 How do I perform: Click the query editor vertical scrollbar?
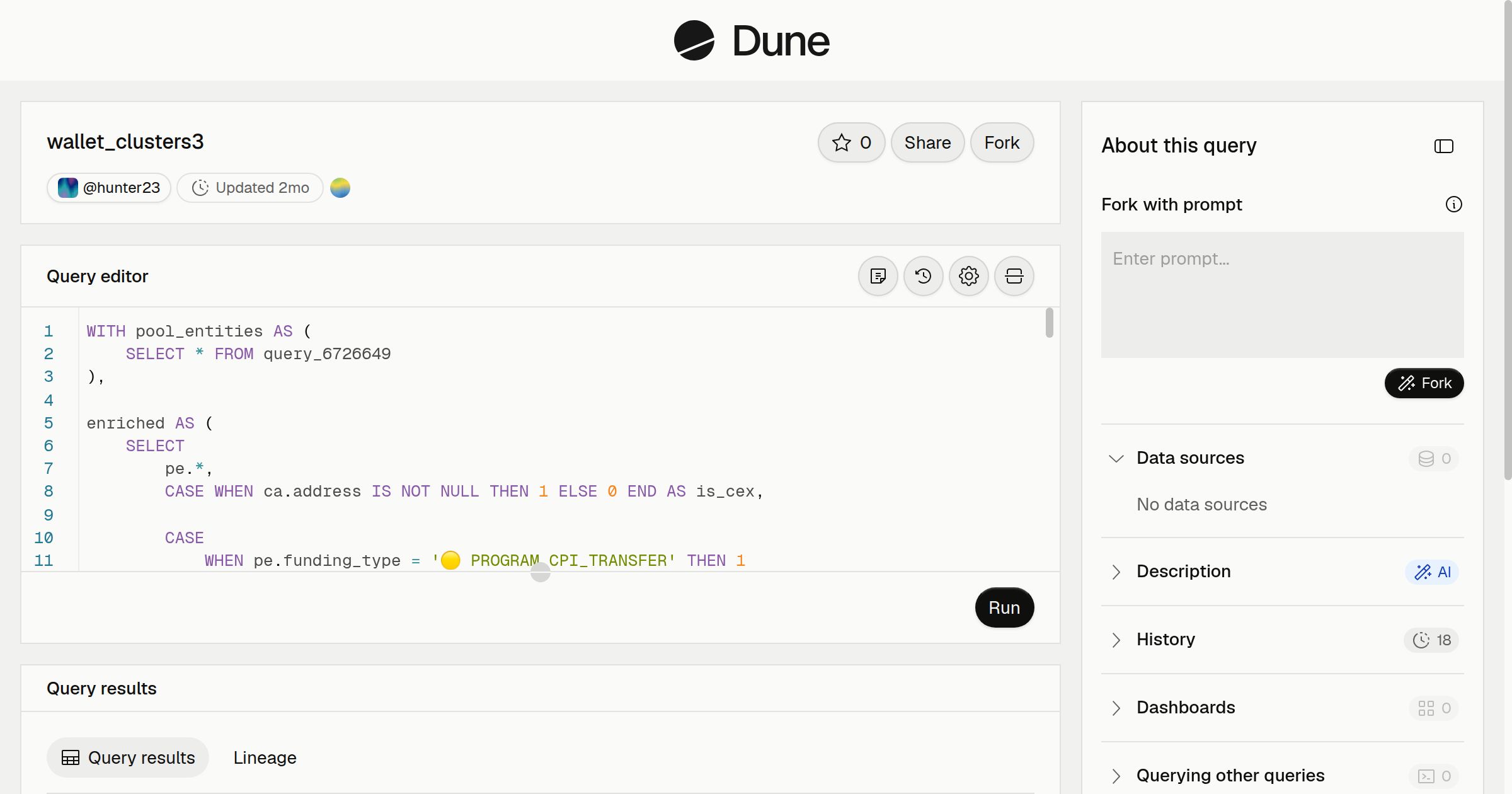coord(1049,323)
